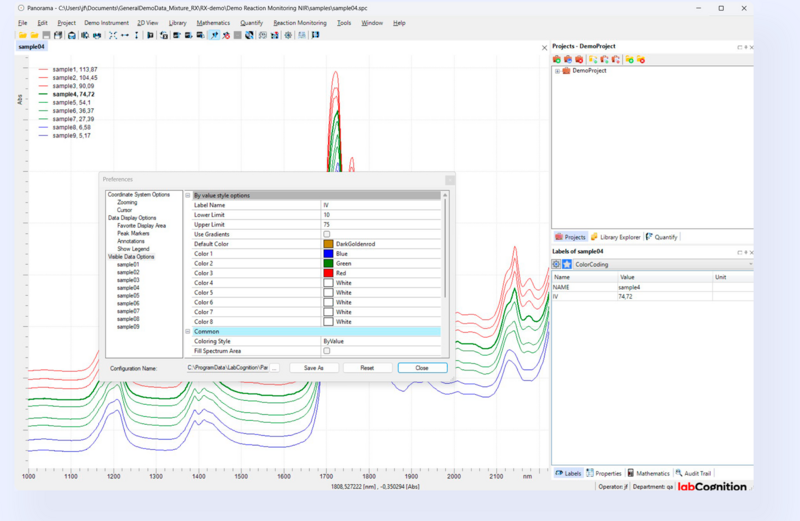
Task: Toggle the highlighted pin toolbar icon
Action: [x=214, y=35]
